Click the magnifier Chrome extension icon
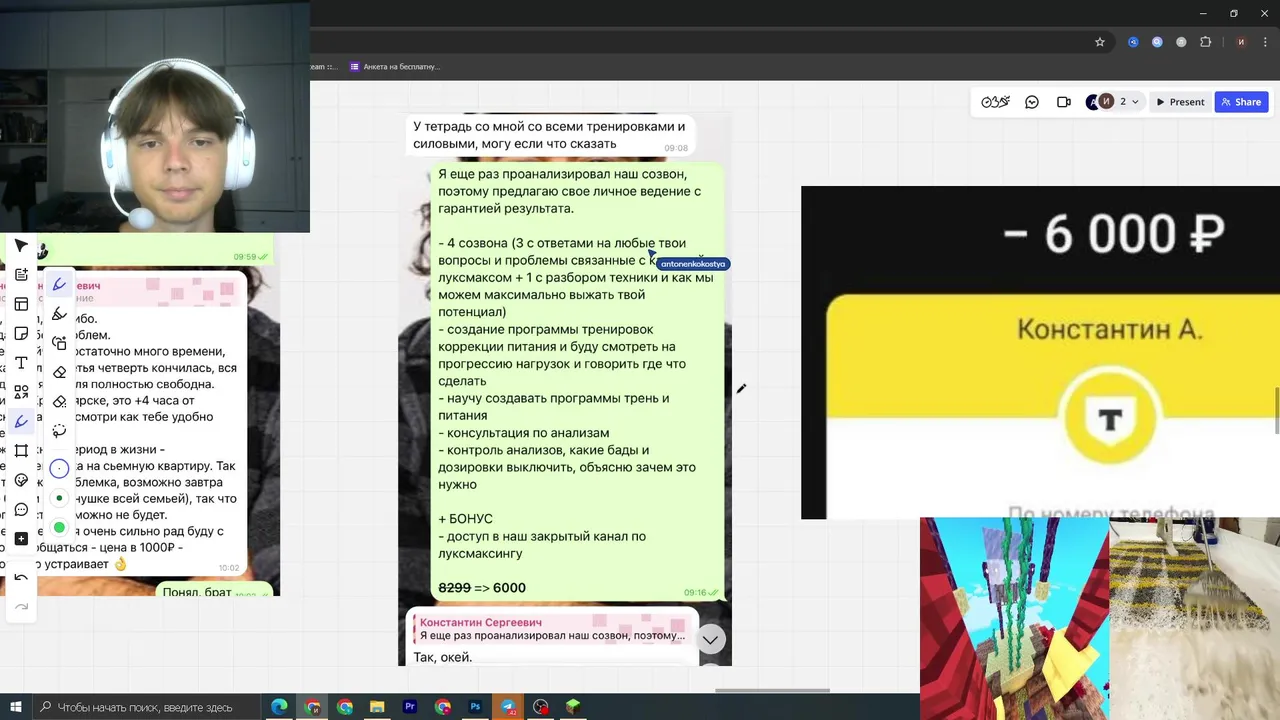Screen dimensions: 1280x720 [x=1157, y=42]
